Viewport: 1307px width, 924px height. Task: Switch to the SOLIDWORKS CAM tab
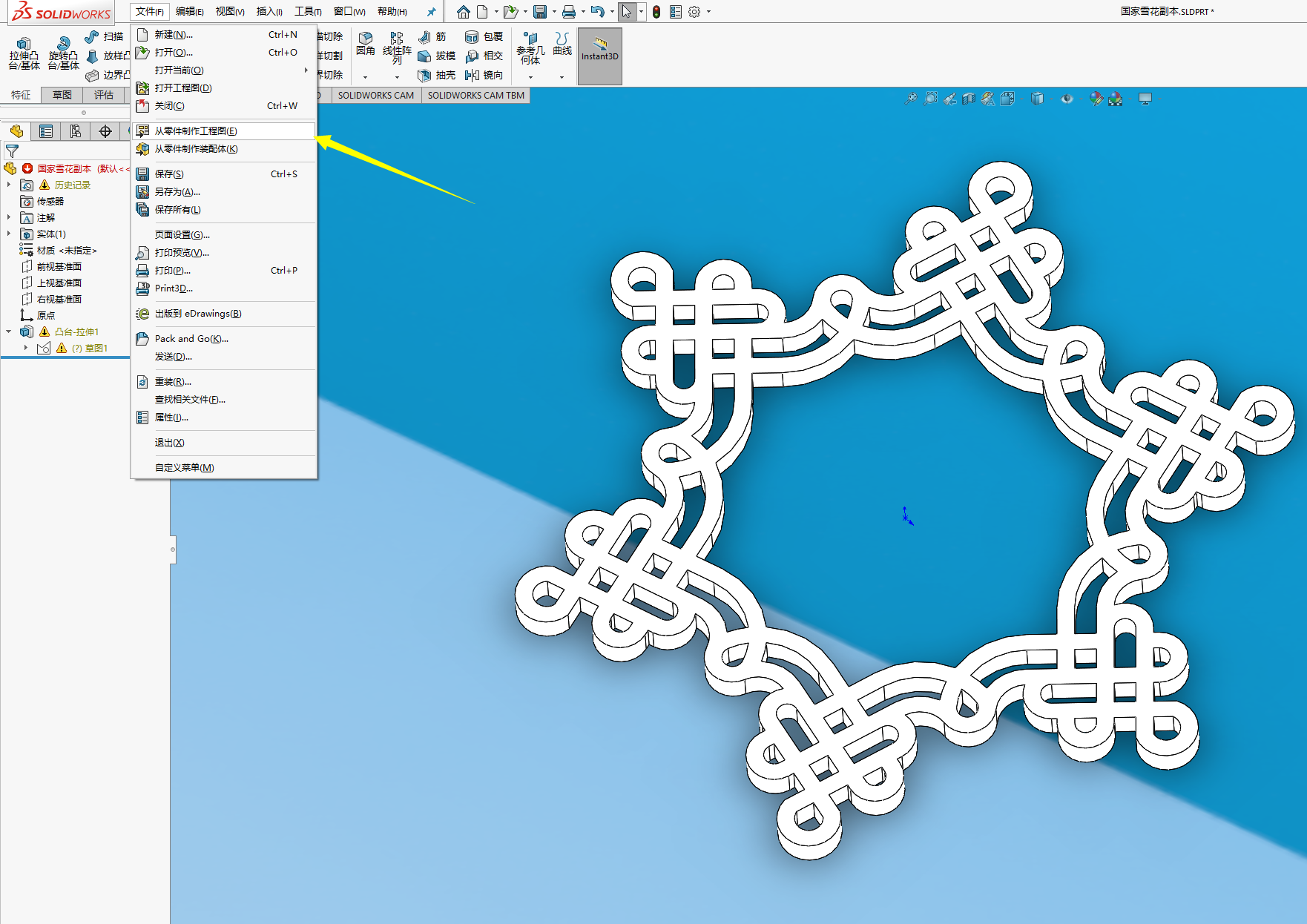pos(375,95)
